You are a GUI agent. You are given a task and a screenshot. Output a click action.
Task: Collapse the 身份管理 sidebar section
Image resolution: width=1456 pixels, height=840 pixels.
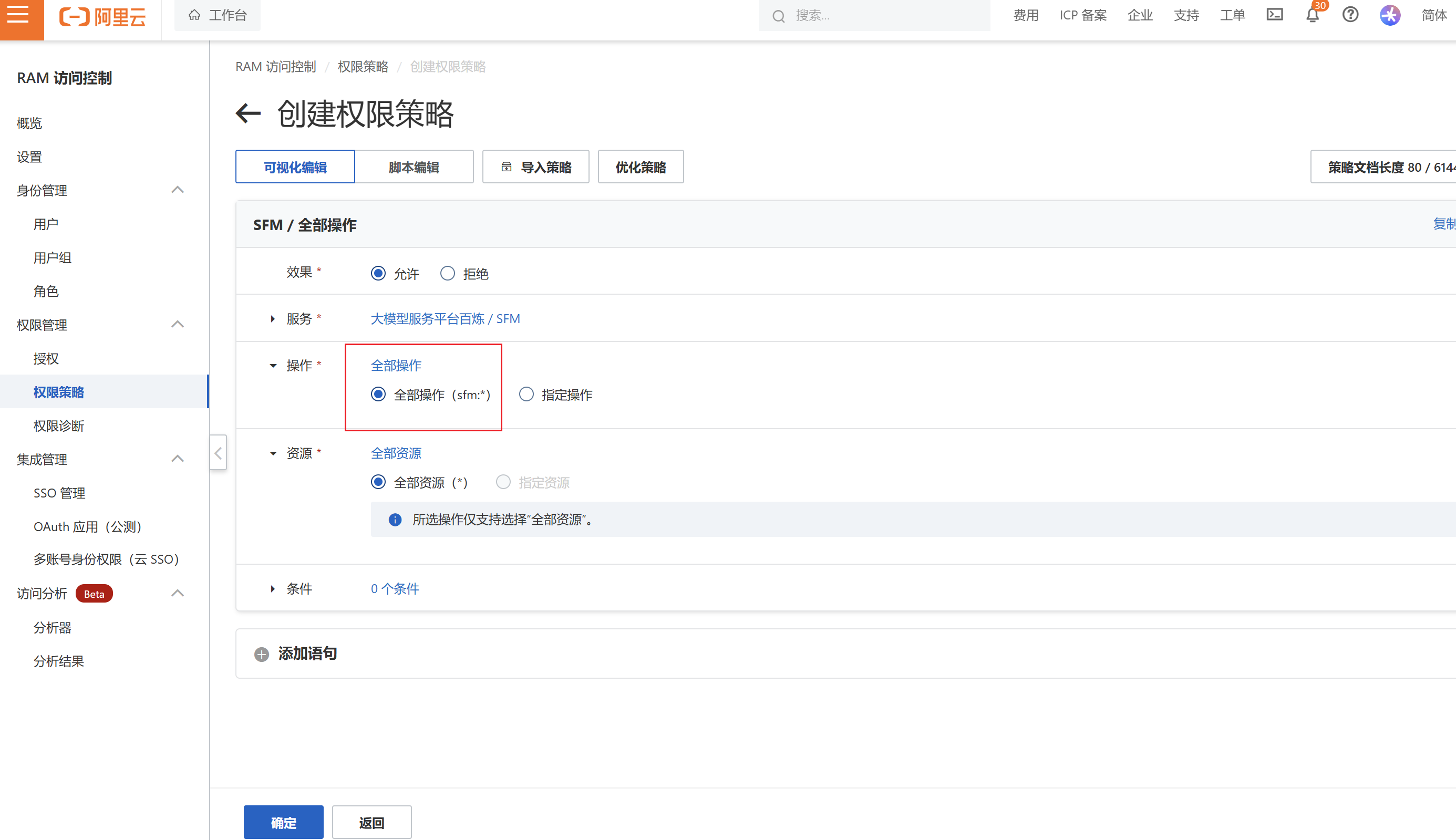(178, 190)
